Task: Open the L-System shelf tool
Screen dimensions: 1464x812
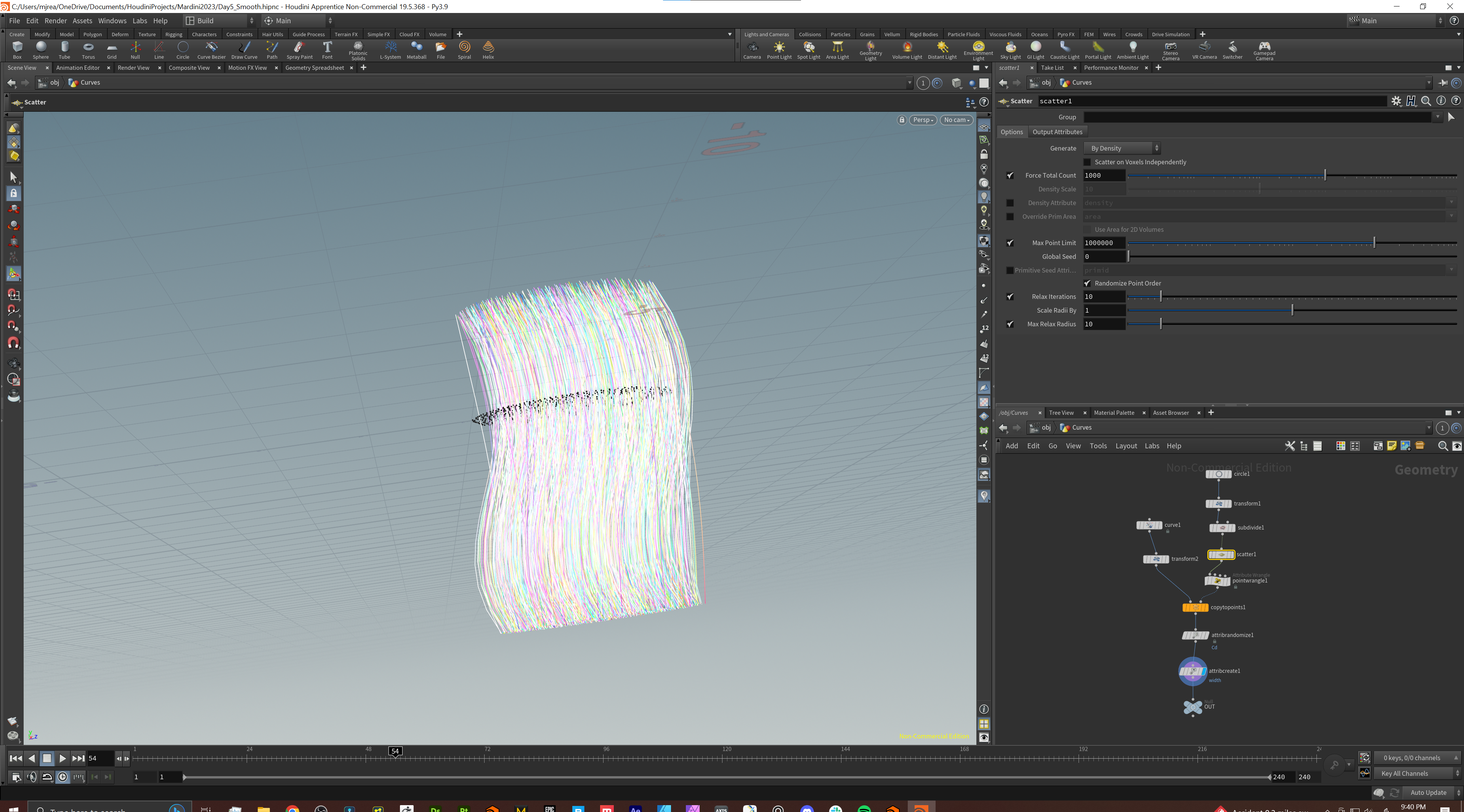Action: tap(390, 50)
